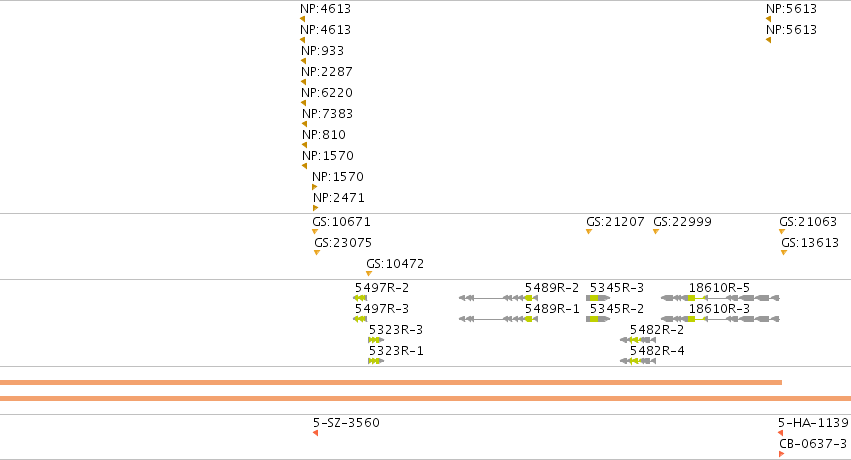
Task: Click the red marker under 5-HA-1139
Action: click(x=780, y=433)
